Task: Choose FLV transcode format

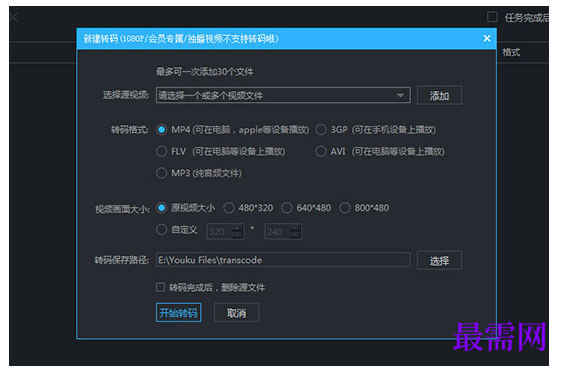Action: point(161,151)
